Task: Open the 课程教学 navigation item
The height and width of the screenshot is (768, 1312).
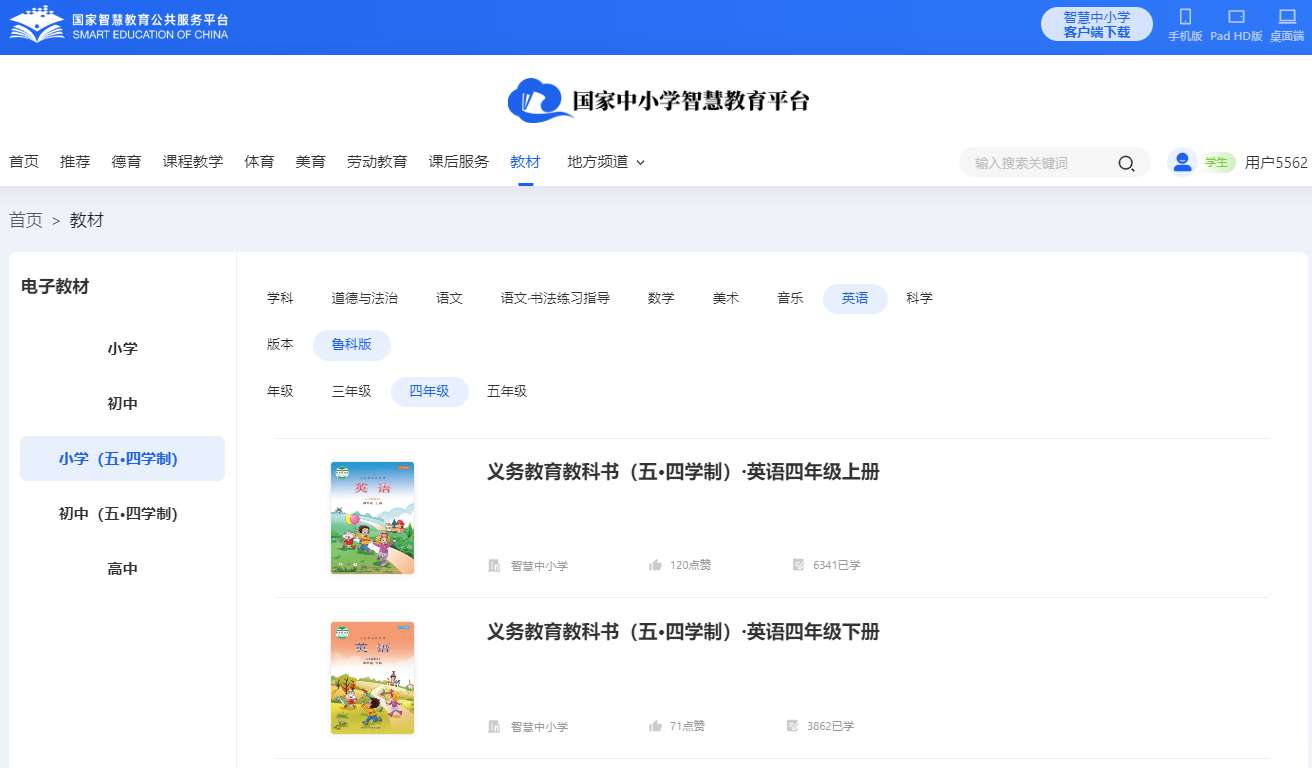Action: point(193,162)
